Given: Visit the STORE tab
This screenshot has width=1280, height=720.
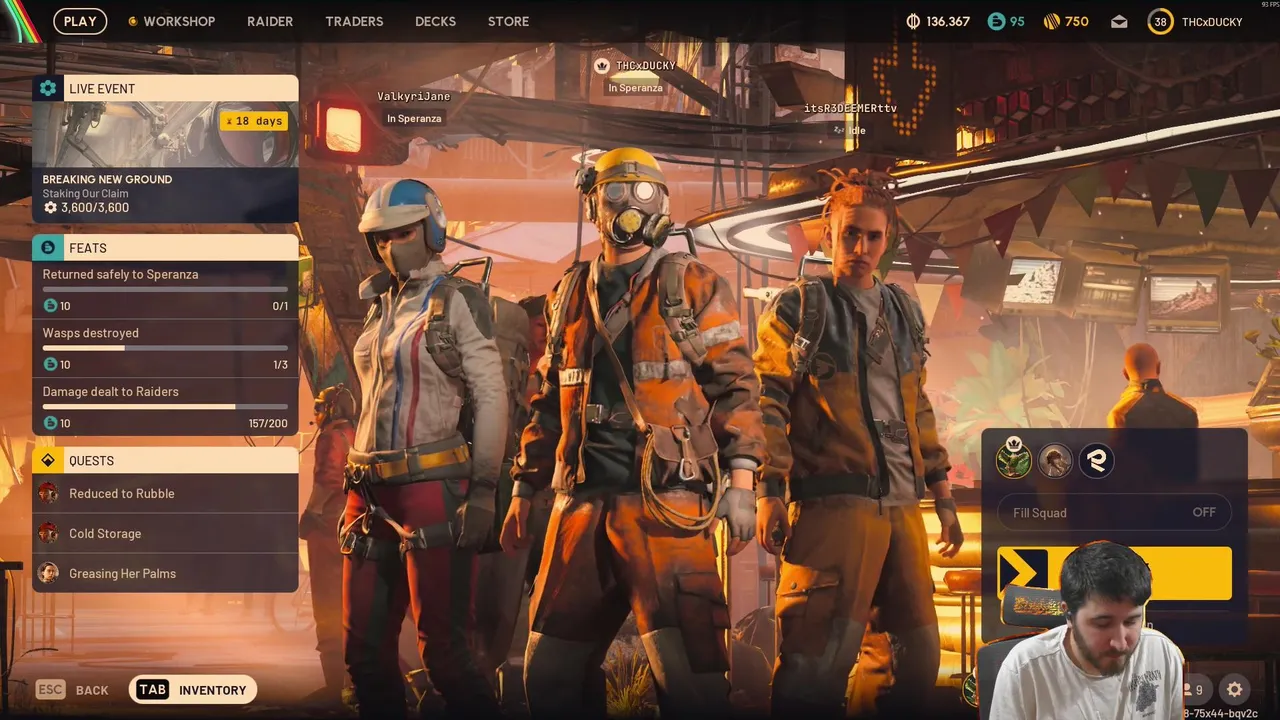Looking at the screenshot, I should pyautogui.click(x=508, y=21).
